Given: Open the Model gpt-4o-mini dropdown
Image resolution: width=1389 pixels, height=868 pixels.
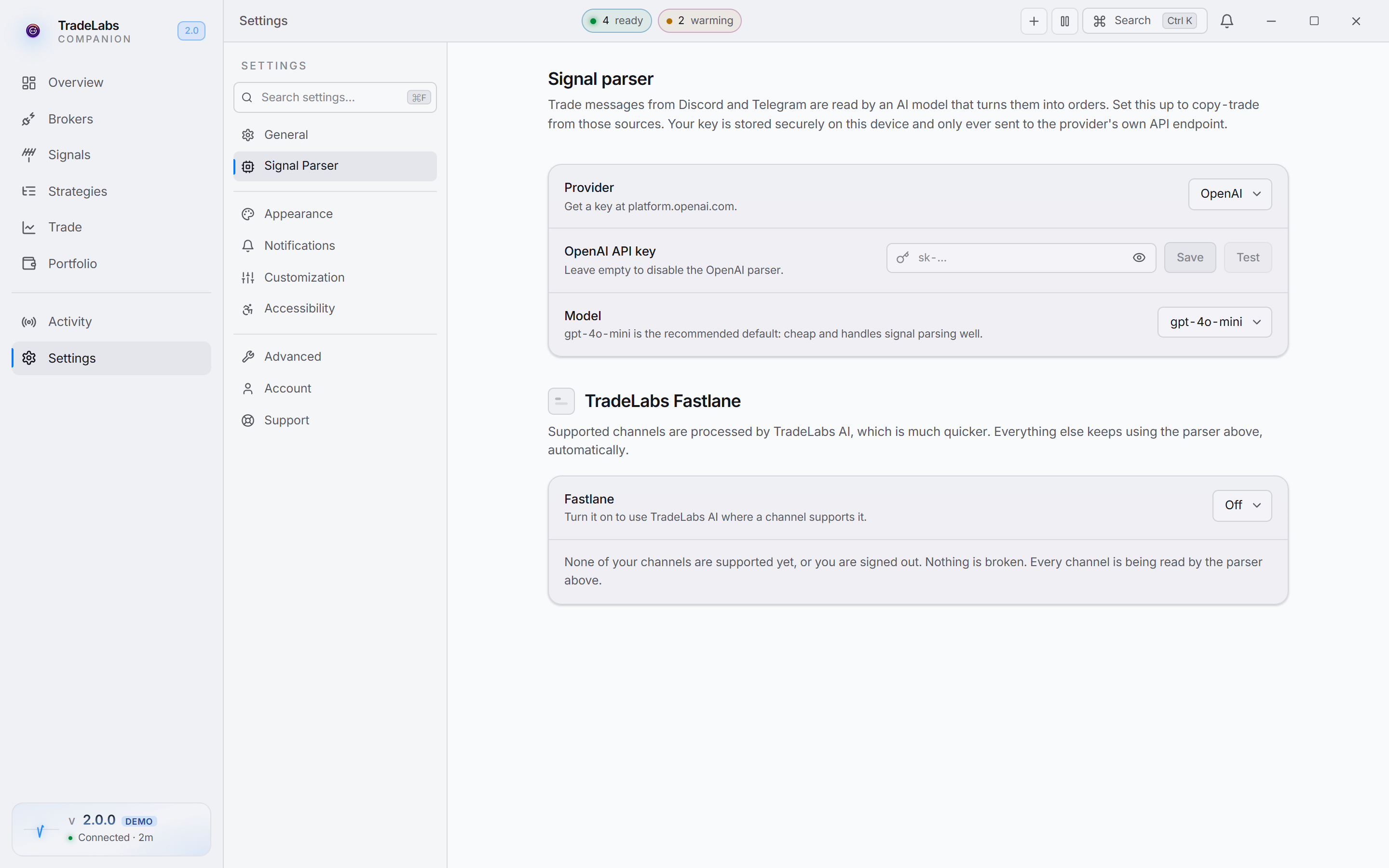Looking at the screenshot, I should (x=1214, y=322).
